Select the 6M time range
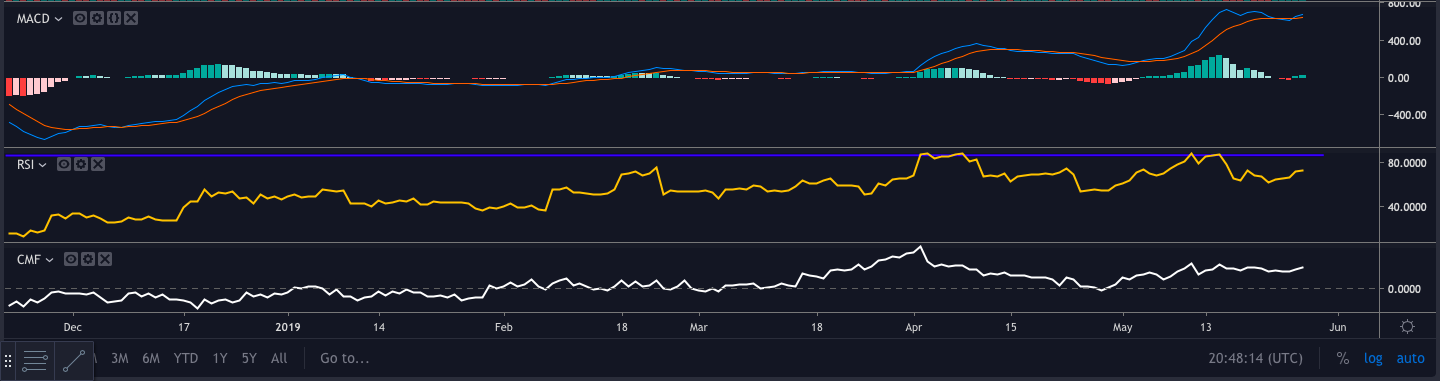The height and width of the screenshot is (381, 1440). click(151, 358)
